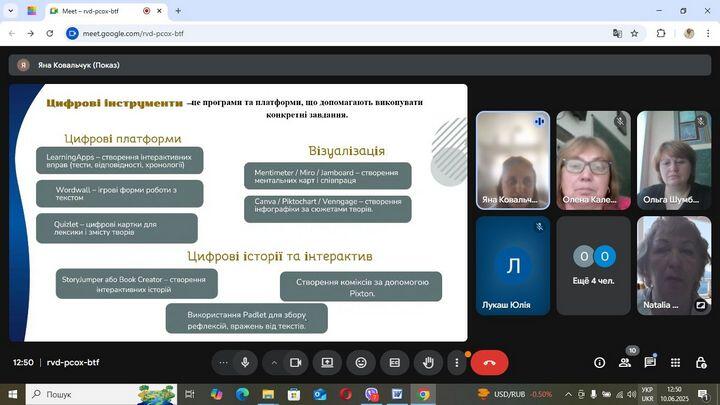The width and height of the screenshot is (720, 405).
Task: Open File Explorer from taskbar
Action: 268,394
